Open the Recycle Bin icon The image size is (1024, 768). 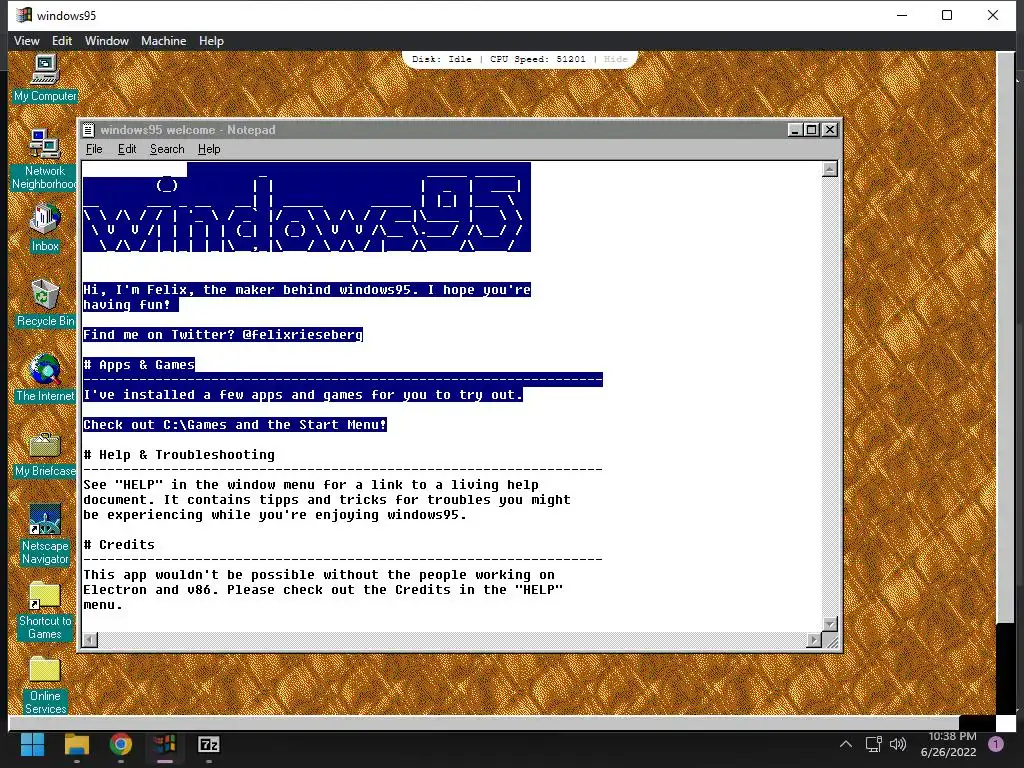[x=44, y=303]
